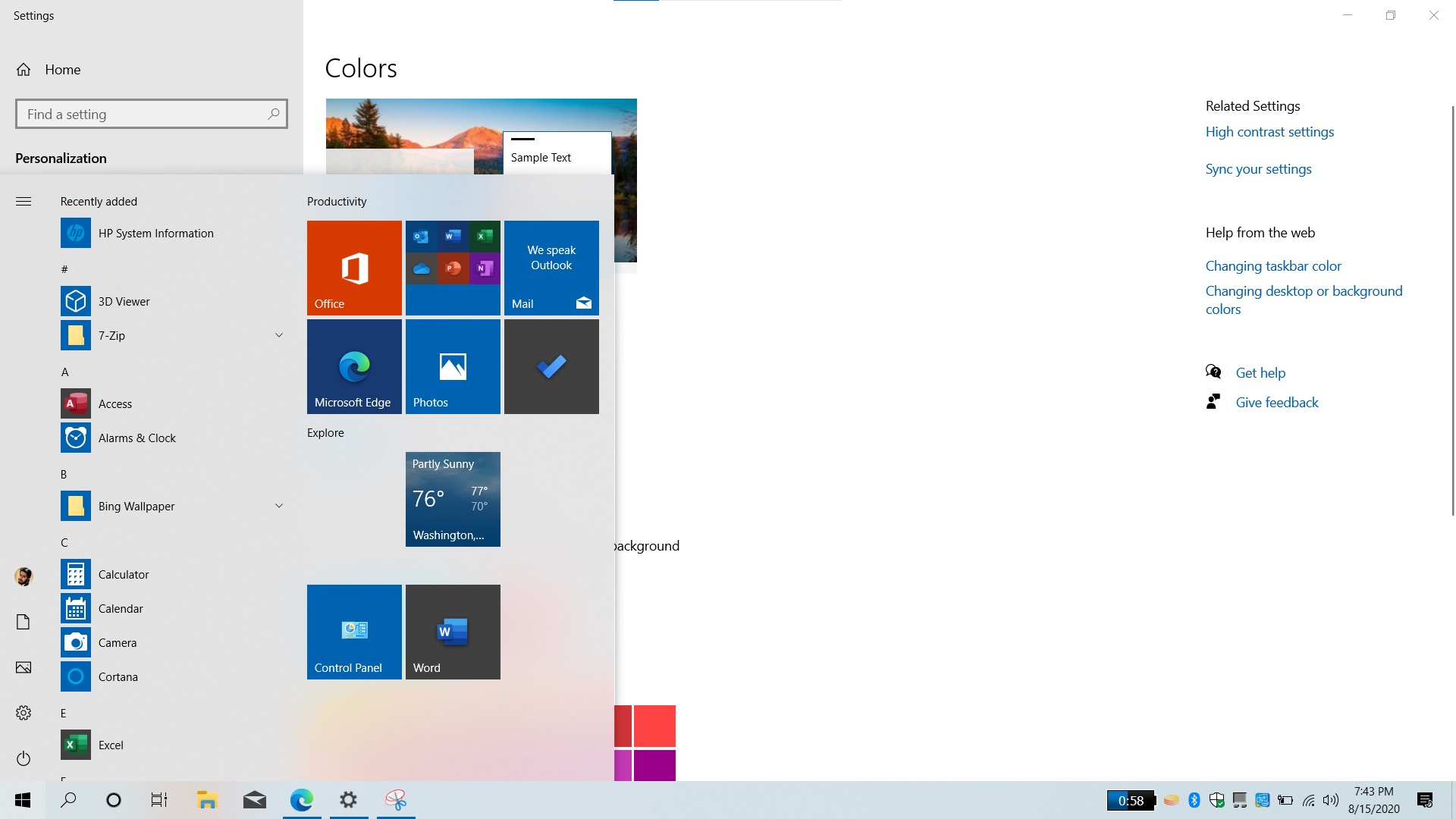
Task: Click the Get help link
Action: point(1260,373)
